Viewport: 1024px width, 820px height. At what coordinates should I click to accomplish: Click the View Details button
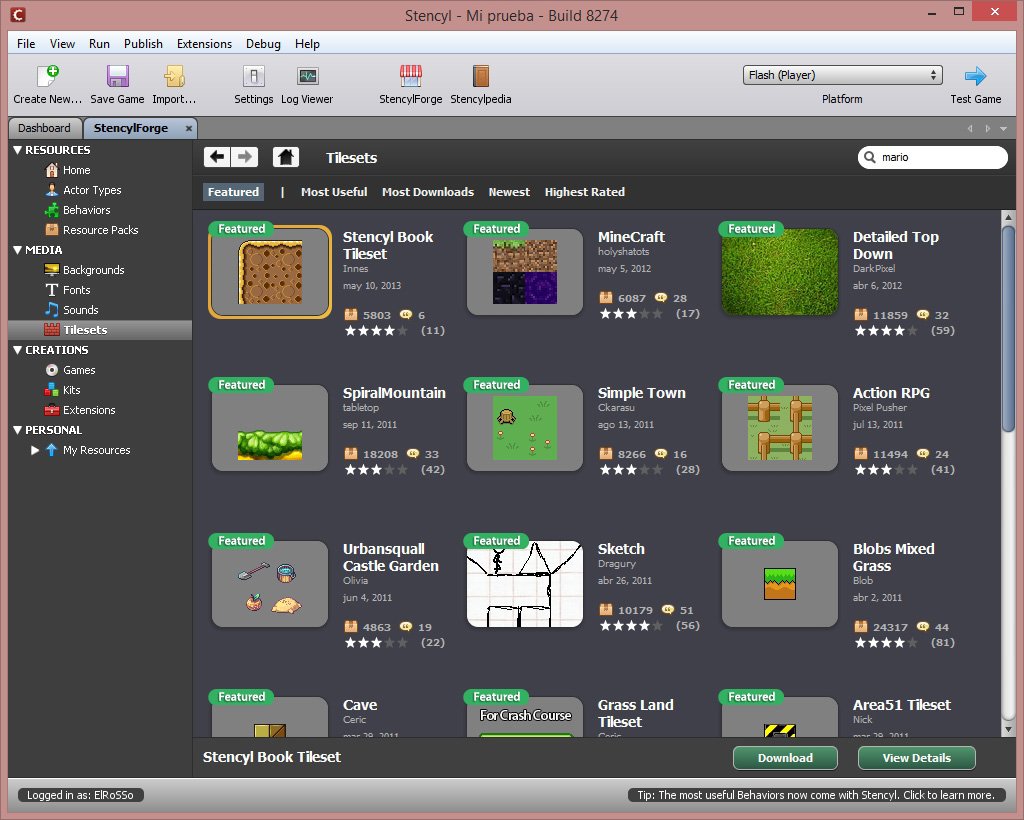click(x=916, y=758)
